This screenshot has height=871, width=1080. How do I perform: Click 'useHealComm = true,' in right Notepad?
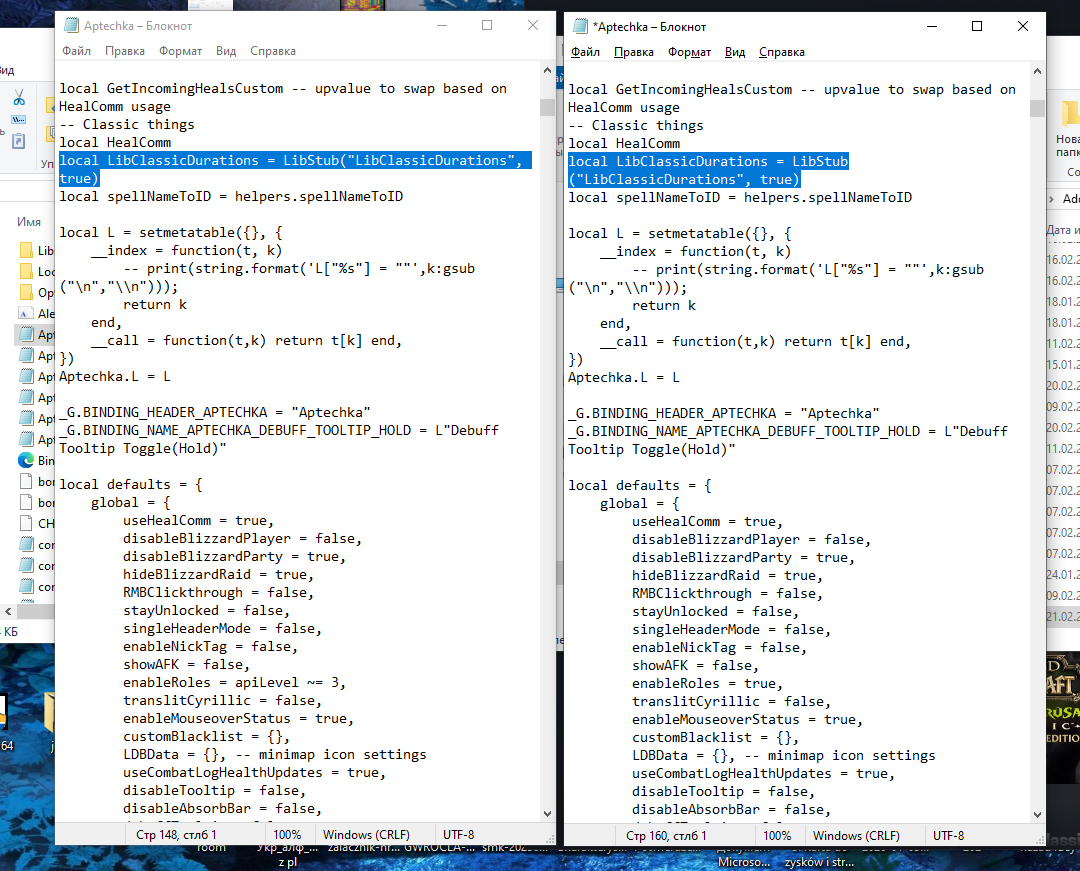(x=707, y=522)
